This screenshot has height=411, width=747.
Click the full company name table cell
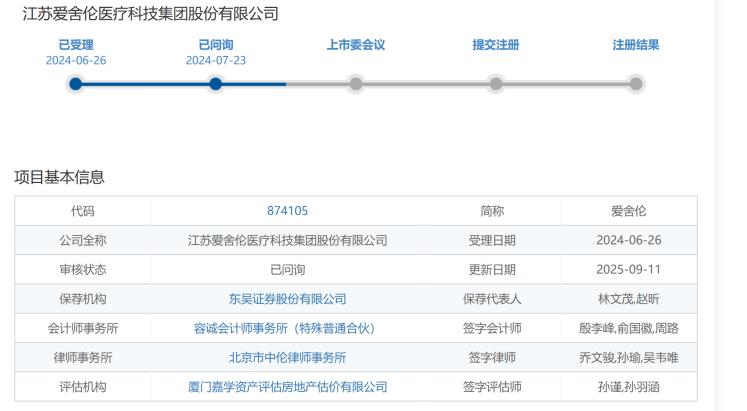(x=287, y=240)
